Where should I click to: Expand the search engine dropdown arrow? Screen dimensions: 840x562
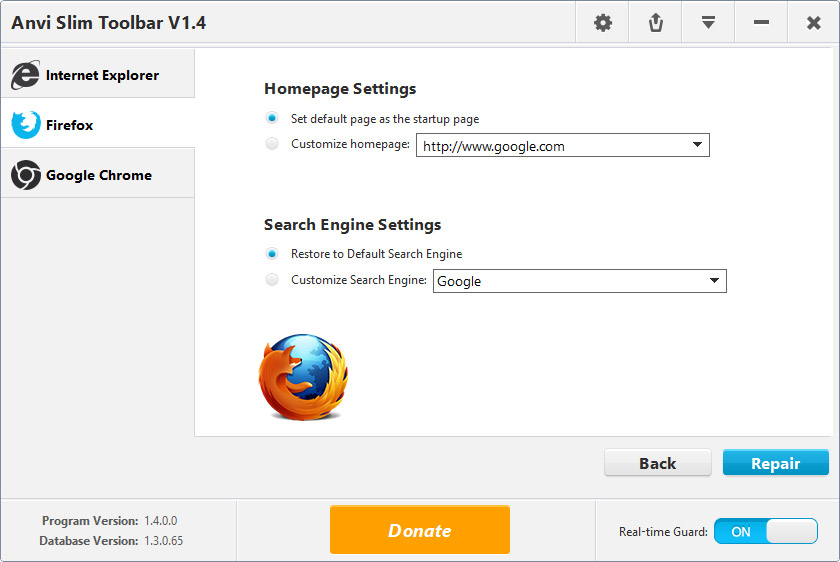click(714, 281)
